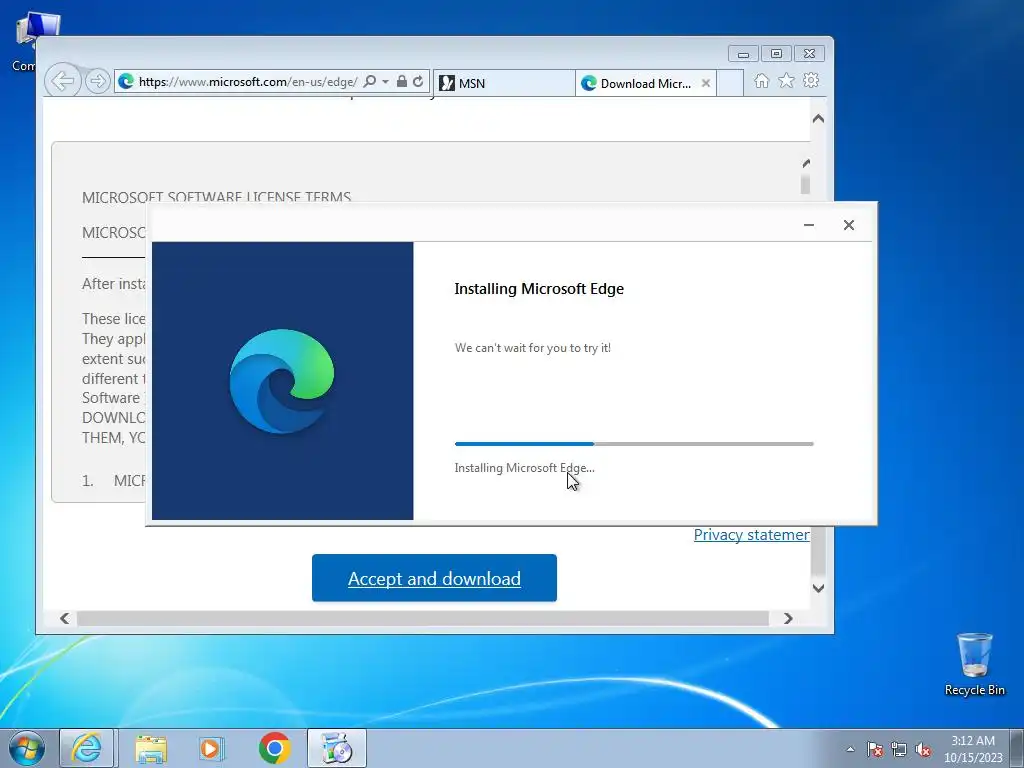Click the Edge installation progress bar
Image resolution: width=1024 pixels, height=768 pixels.
[x=634, y=444]
